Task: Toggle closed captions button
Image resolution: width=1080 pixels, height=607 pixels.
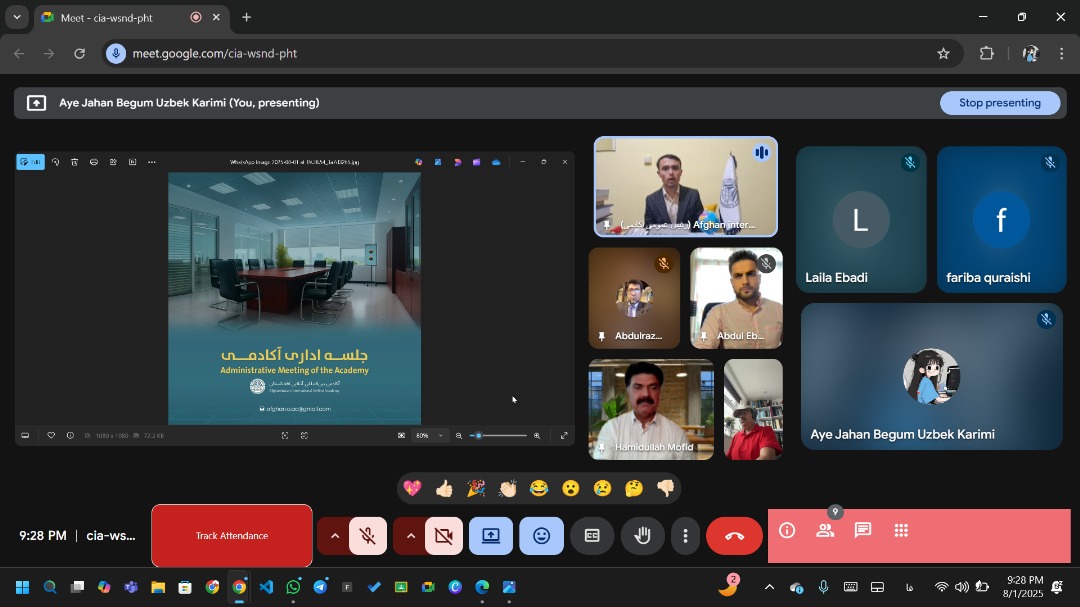Action: tap(592, 536)
